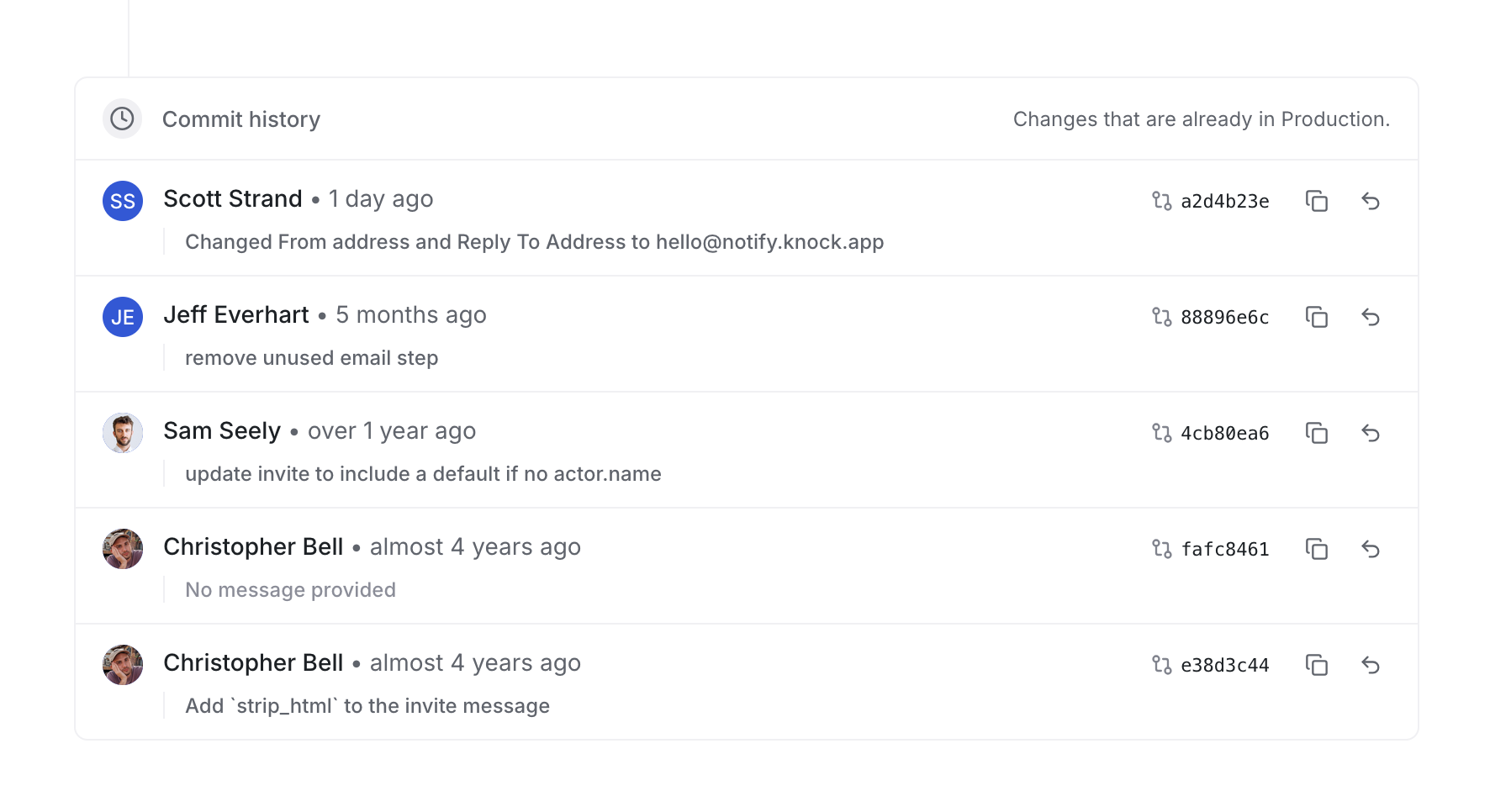The width and height of the screenshot is (1490, 812).
Task: Click the branch icon next to e38d3c44
Action: [1161, 665]
